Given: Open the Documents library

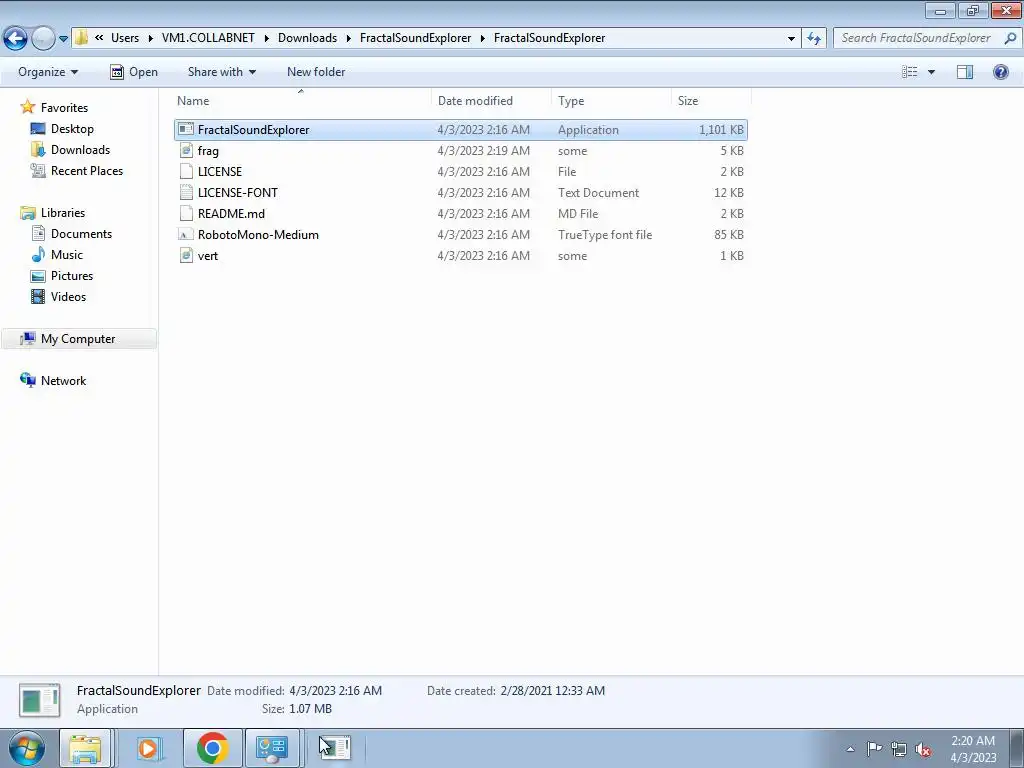Looking at the screenshot, I should coord(81,234).
